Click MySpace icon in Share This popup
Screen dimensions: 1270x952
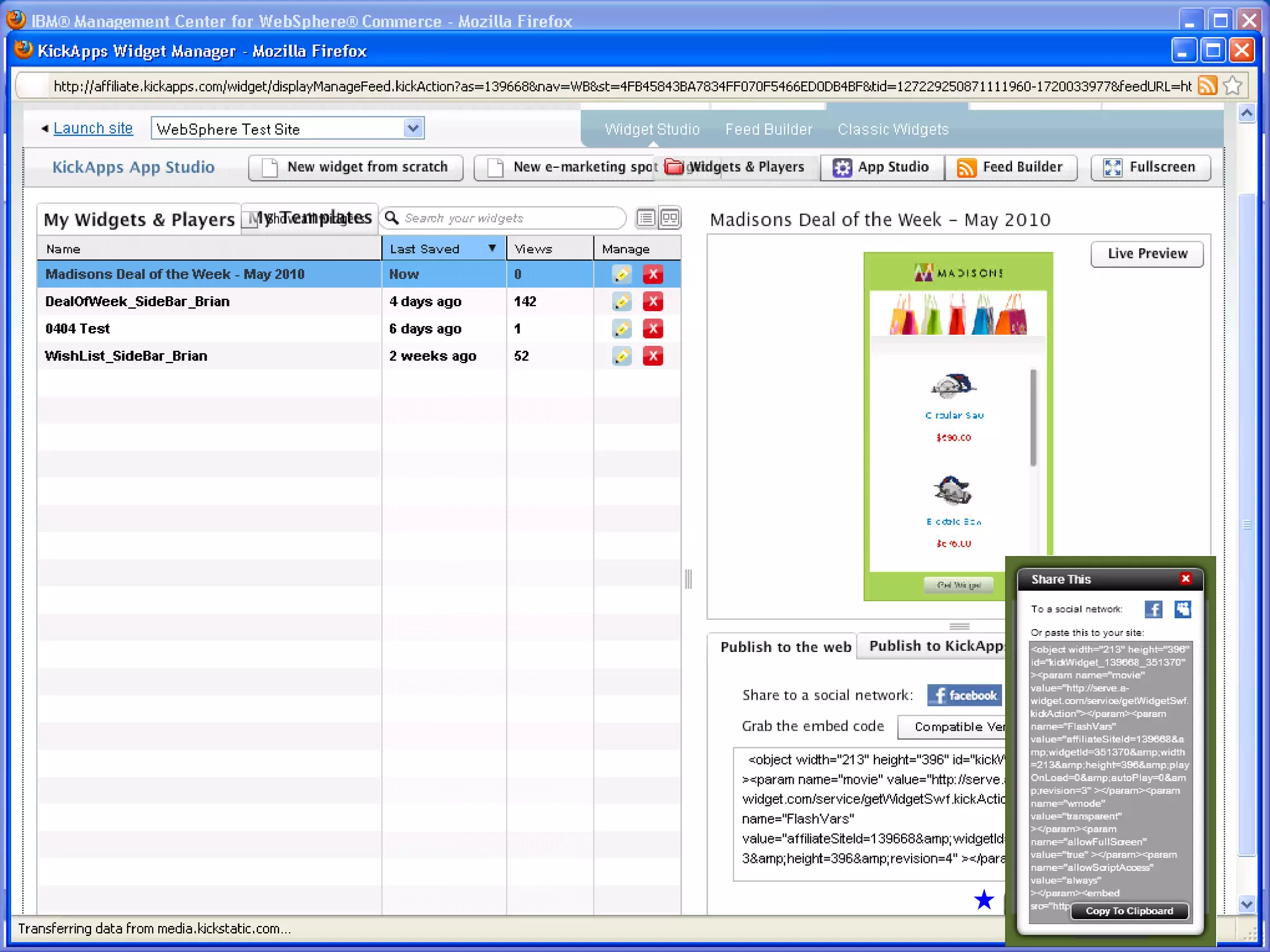1183,609
